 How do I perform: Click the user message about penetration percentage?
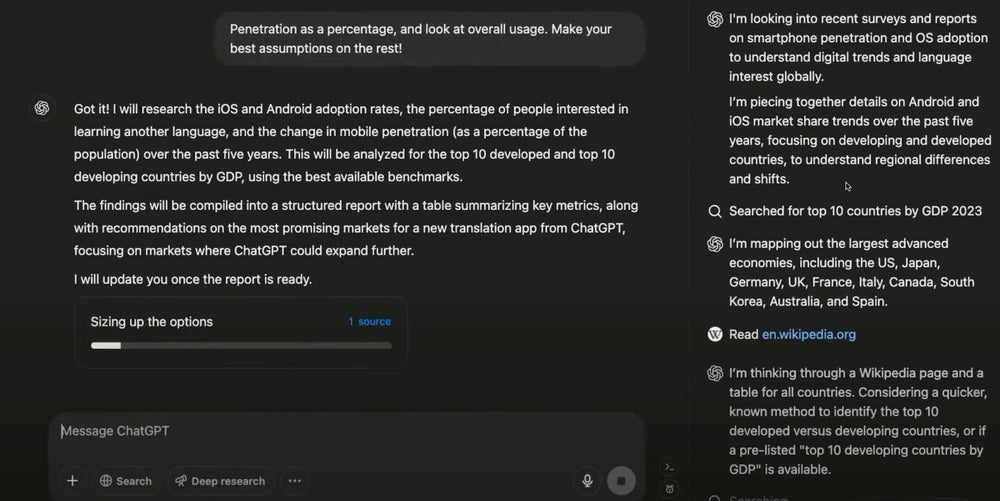coord(430,39)
